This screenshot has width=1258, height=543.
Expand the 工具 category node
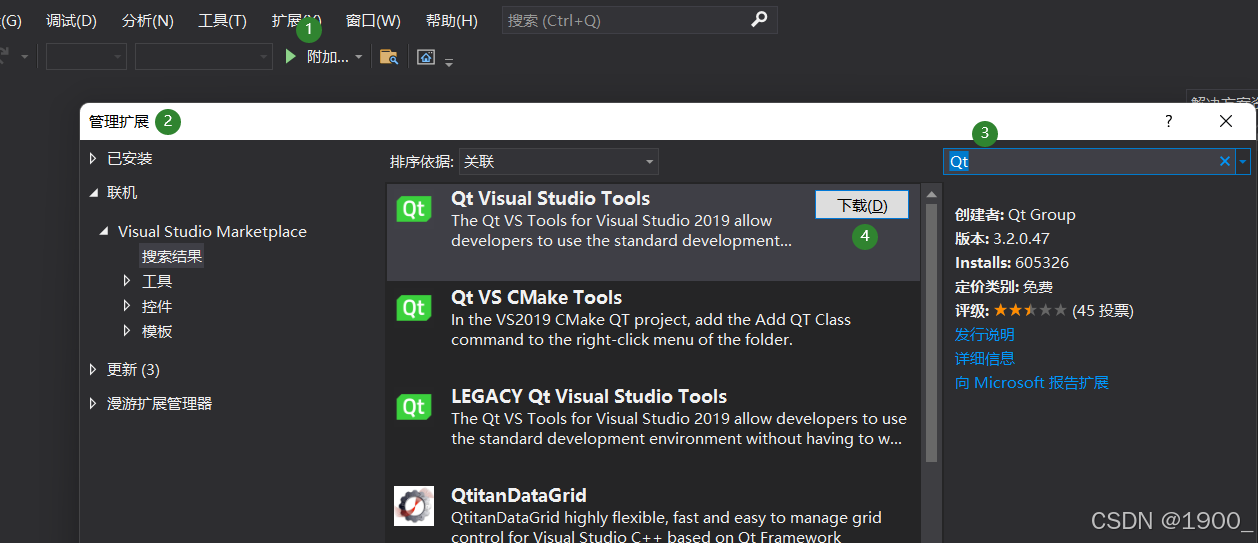[127, 281]
